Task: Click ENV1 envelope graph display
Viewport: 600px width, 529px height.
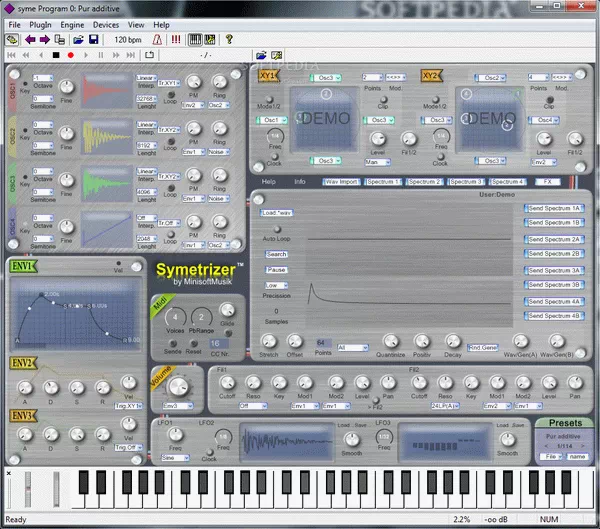Action: point(76,314)
